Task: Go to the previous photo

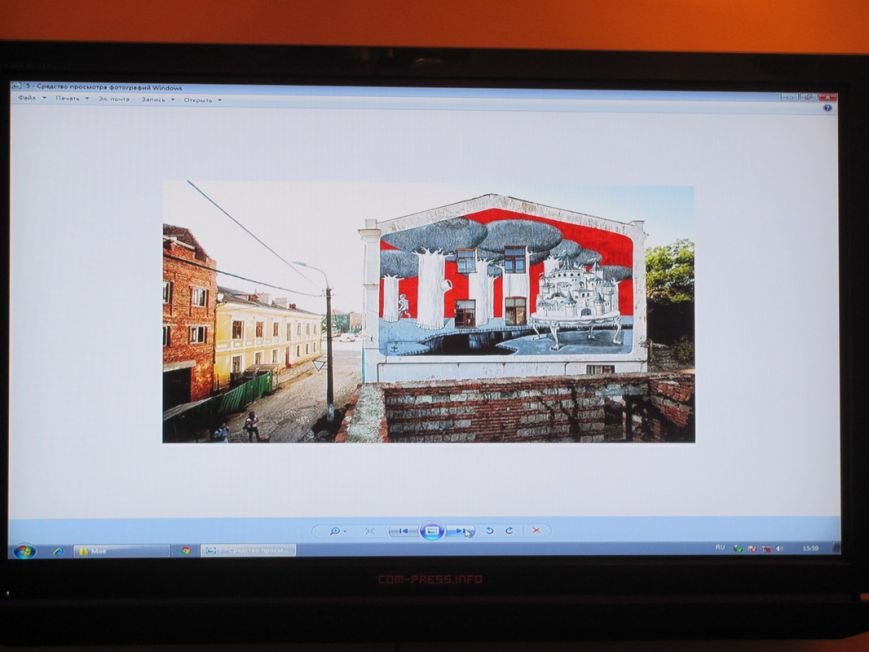Action: 403,531
